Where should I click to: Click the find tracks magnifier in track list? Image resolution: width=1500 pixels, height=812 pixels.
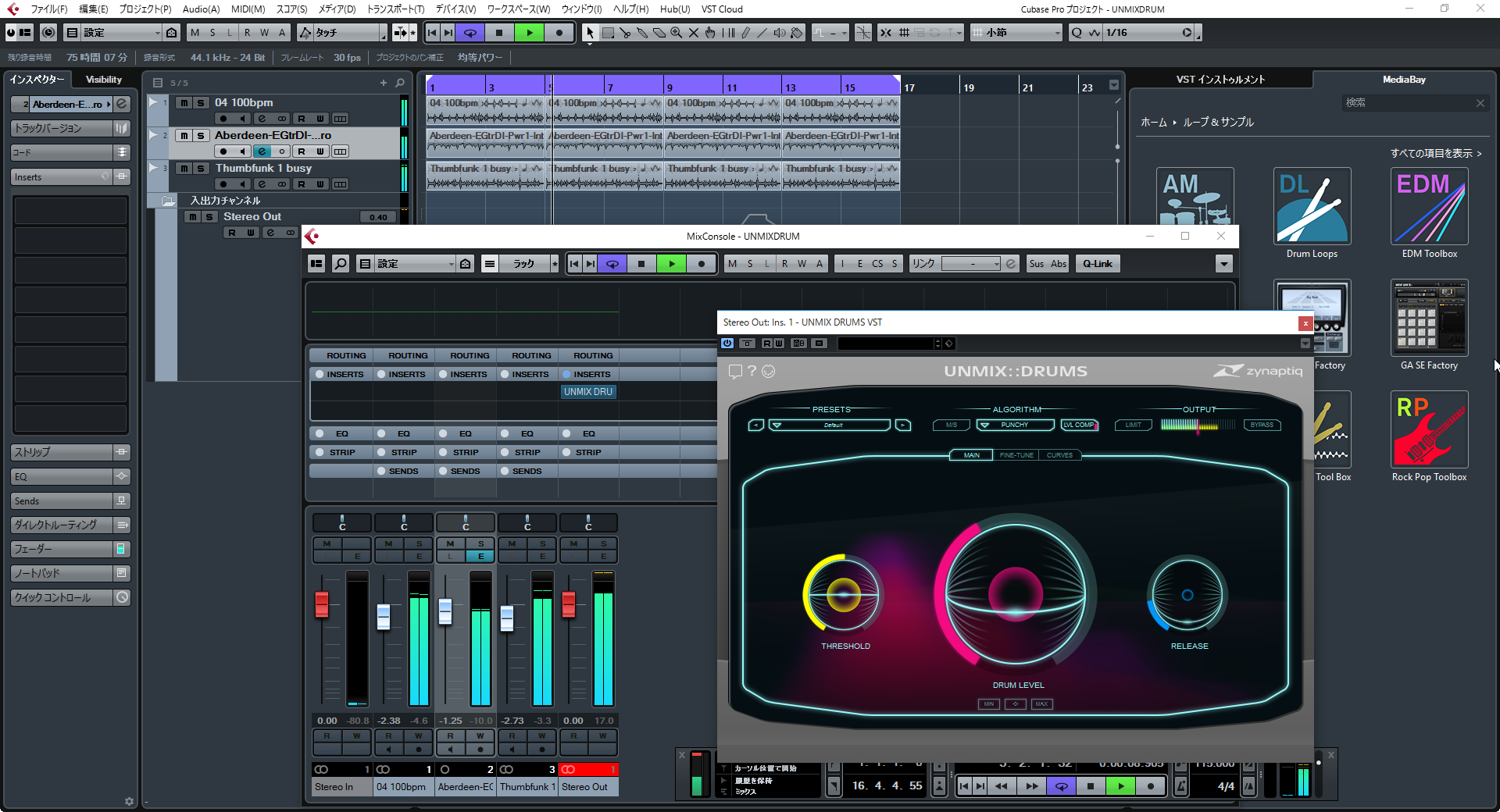pos(400,83)
